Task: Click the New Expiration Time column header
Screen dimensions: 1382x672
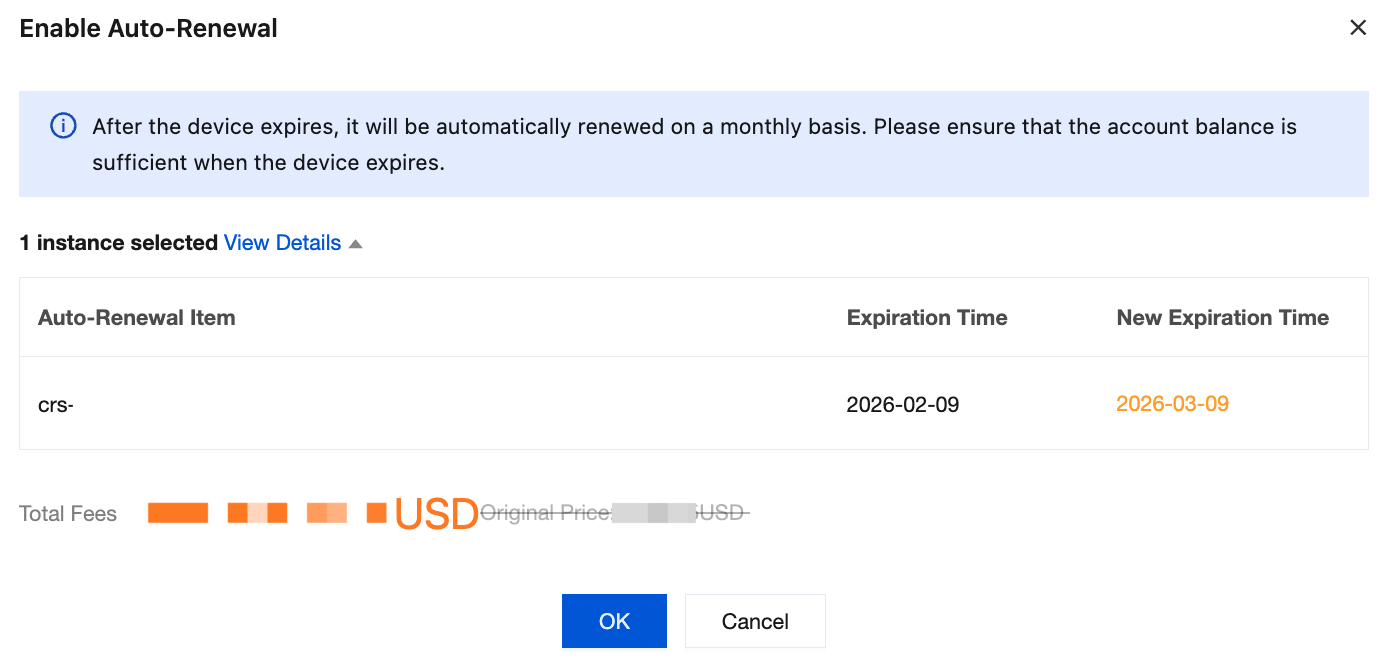Action: click(1222, 318)
